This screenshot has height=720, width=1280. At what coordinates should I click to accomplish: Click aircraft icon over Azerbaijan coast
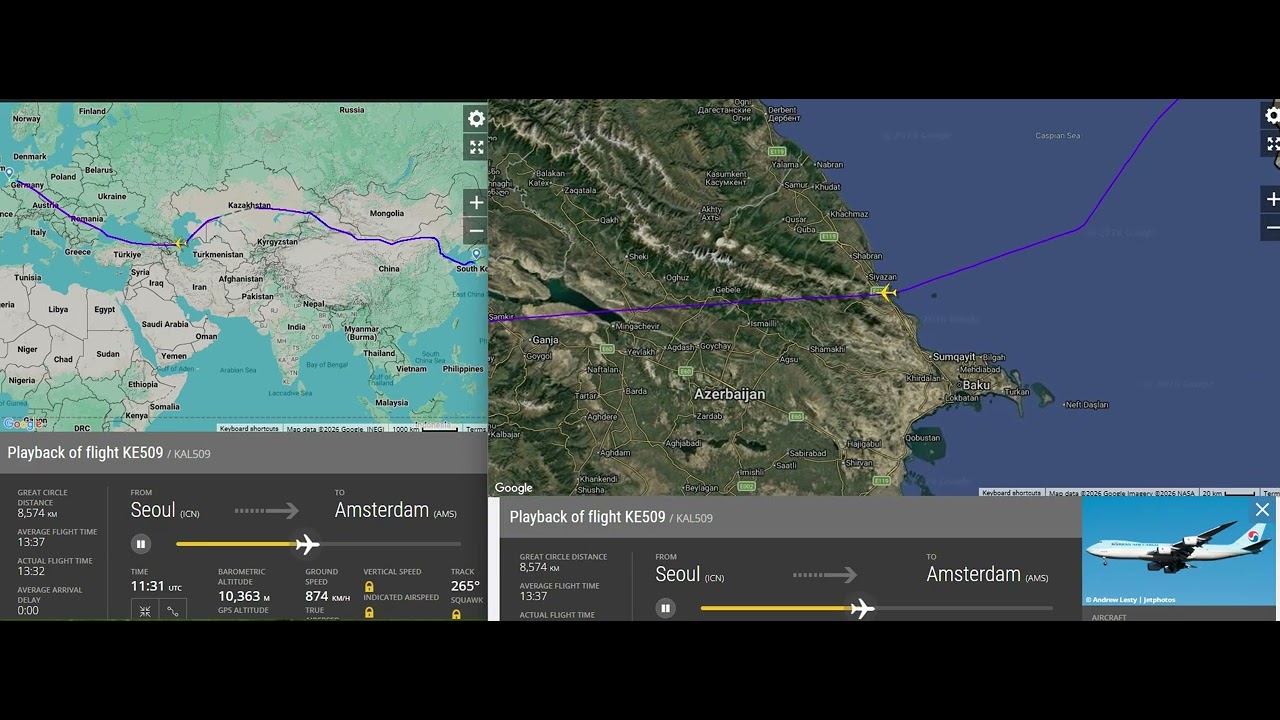pyautogui.click(x=886, y=292)
